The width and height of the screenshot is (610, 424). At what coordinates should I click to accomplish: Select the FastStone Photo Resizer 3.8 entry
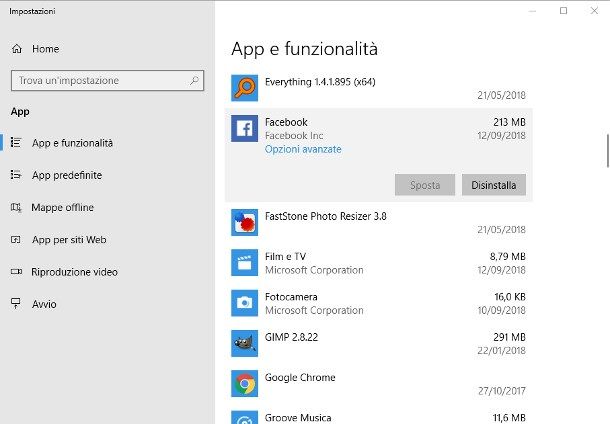(x=379, y=223)
